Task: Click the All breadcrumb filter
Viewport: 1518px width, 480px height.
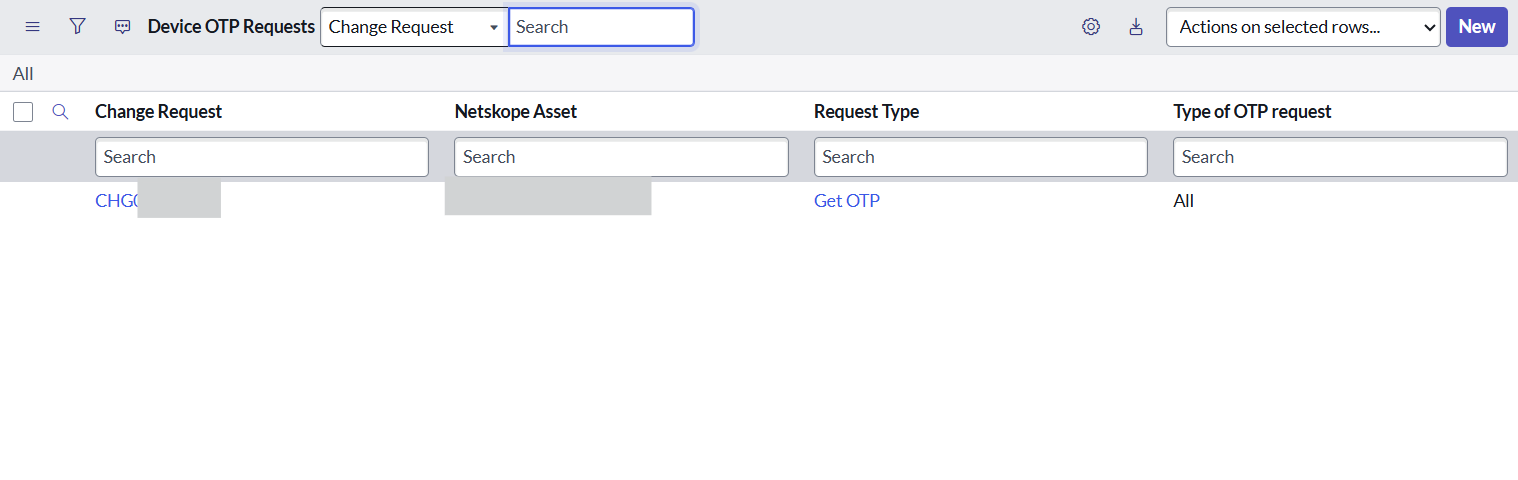Action: coord(23,74)
